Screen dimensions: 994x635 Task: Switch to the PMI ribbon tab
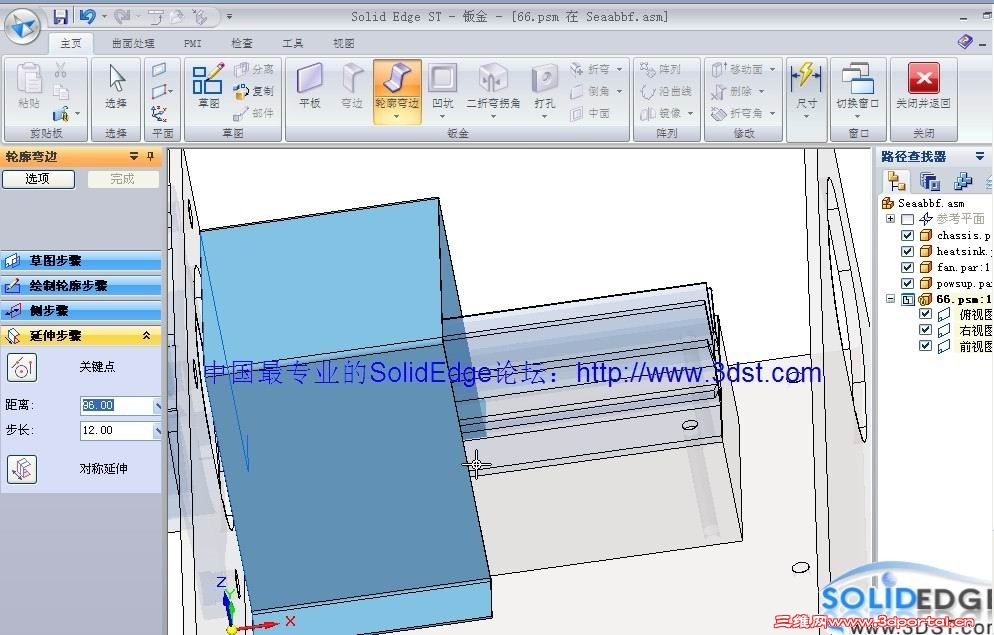point(193,43)
